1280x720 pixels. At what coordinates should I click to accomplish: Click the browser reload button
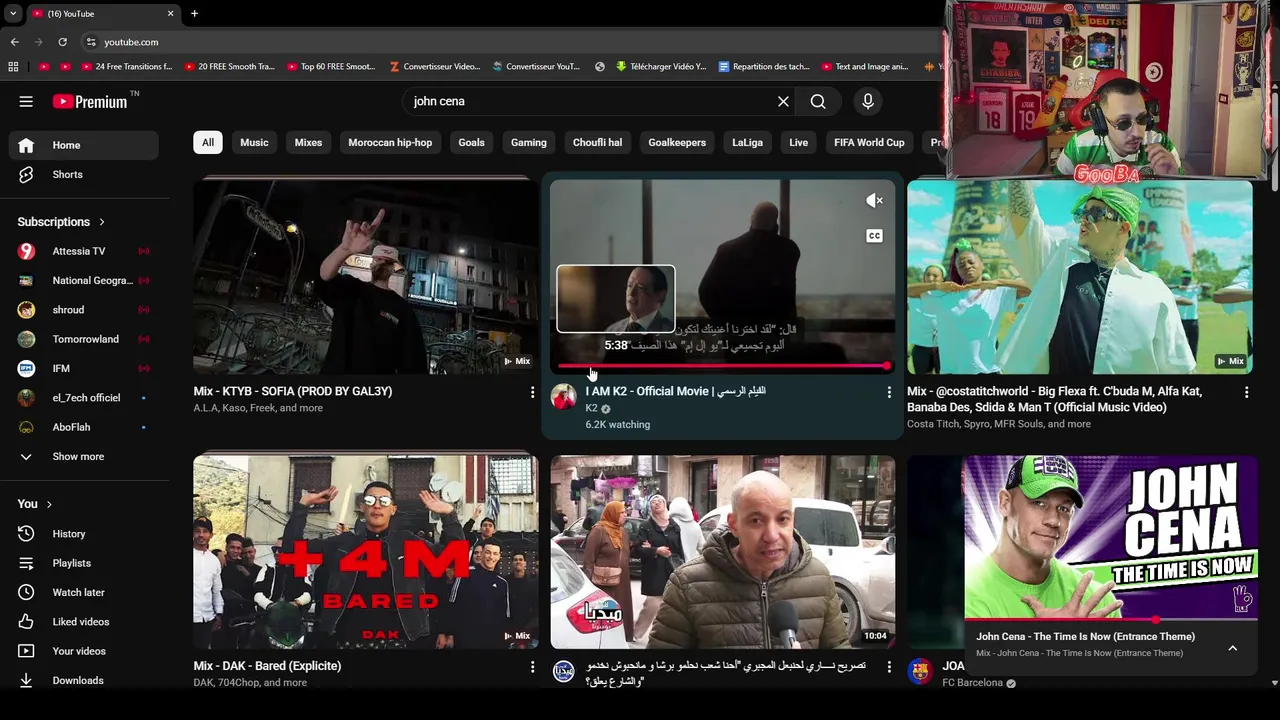coord(62,42)
